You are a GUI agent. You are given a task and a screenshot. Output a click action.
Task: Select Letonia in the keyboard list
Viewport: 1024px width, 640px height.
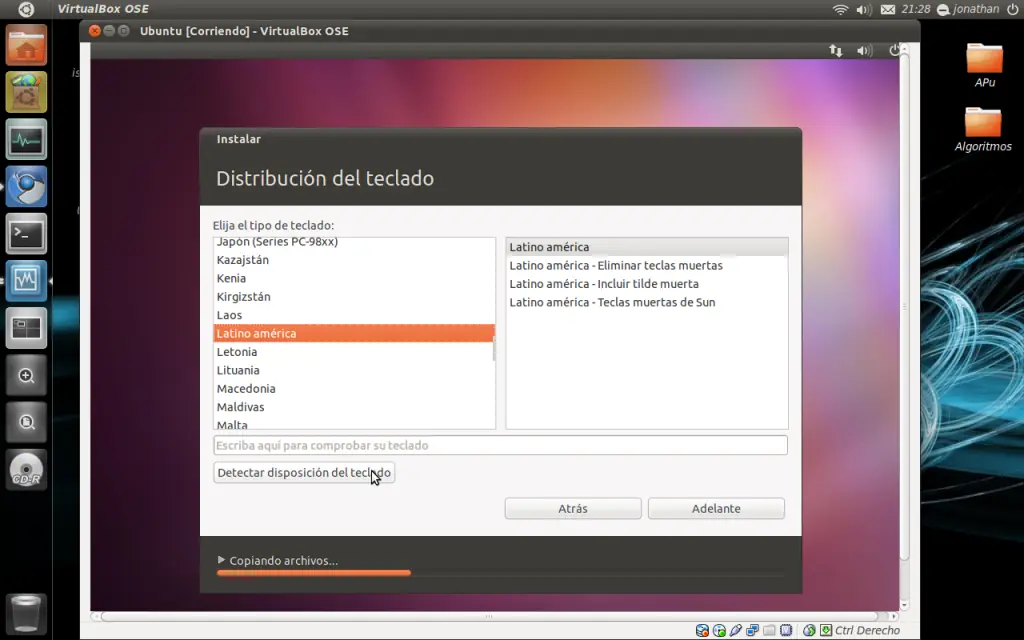click(x=354, y=351)
